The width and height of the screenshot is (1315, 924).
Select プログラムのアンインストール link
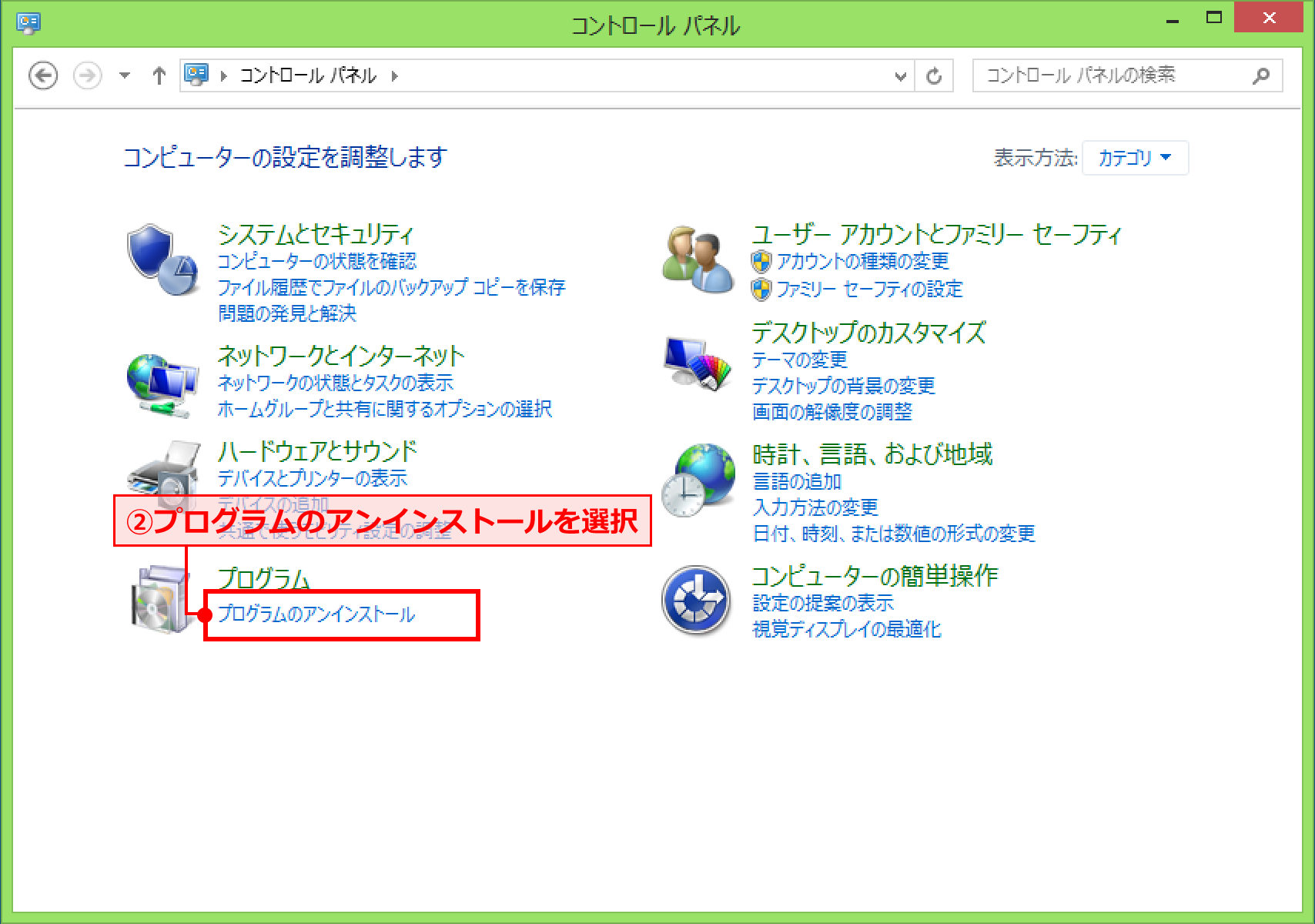(316, 614)
